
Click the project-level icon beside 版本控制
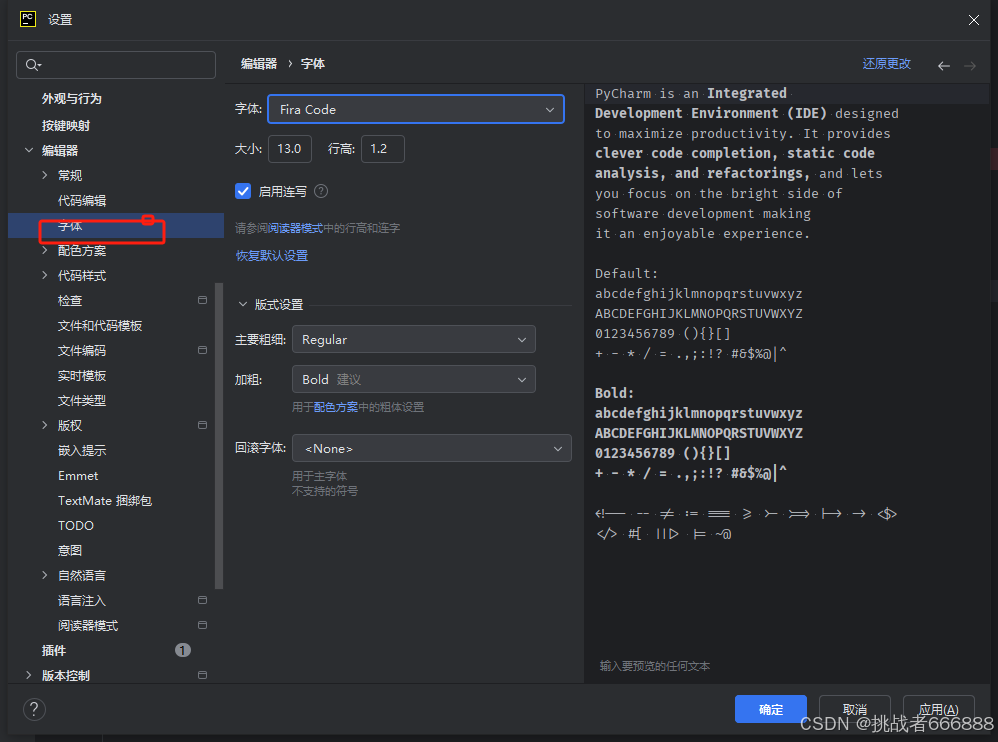tap(202, 675)
